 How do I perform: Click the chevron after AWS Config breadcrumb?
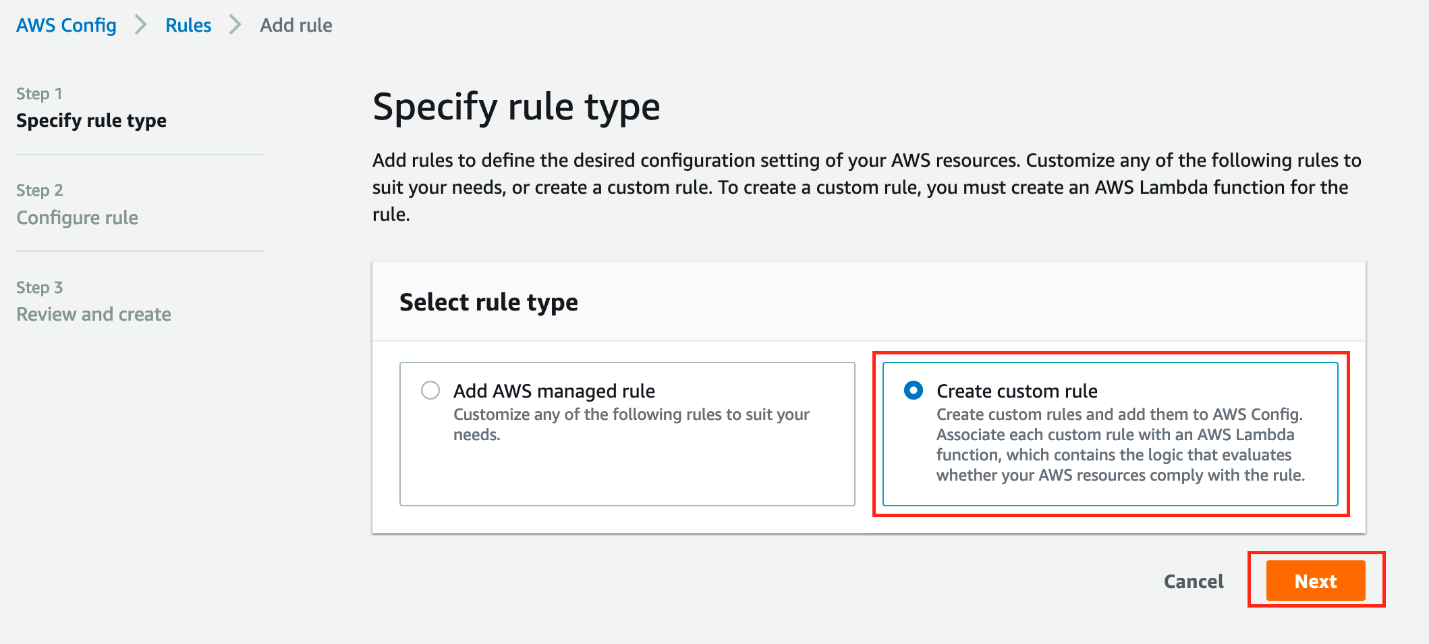click(141, 25)
